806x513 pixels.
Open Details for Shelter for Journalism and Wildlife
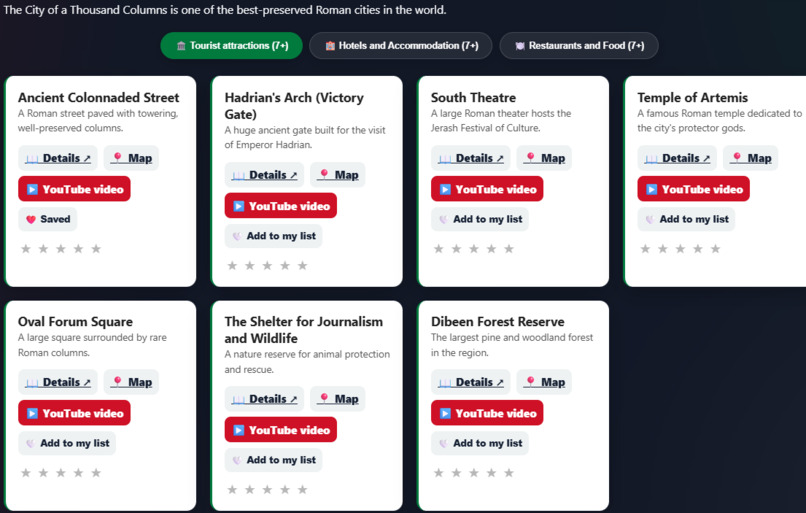click(x=264, y=399)
